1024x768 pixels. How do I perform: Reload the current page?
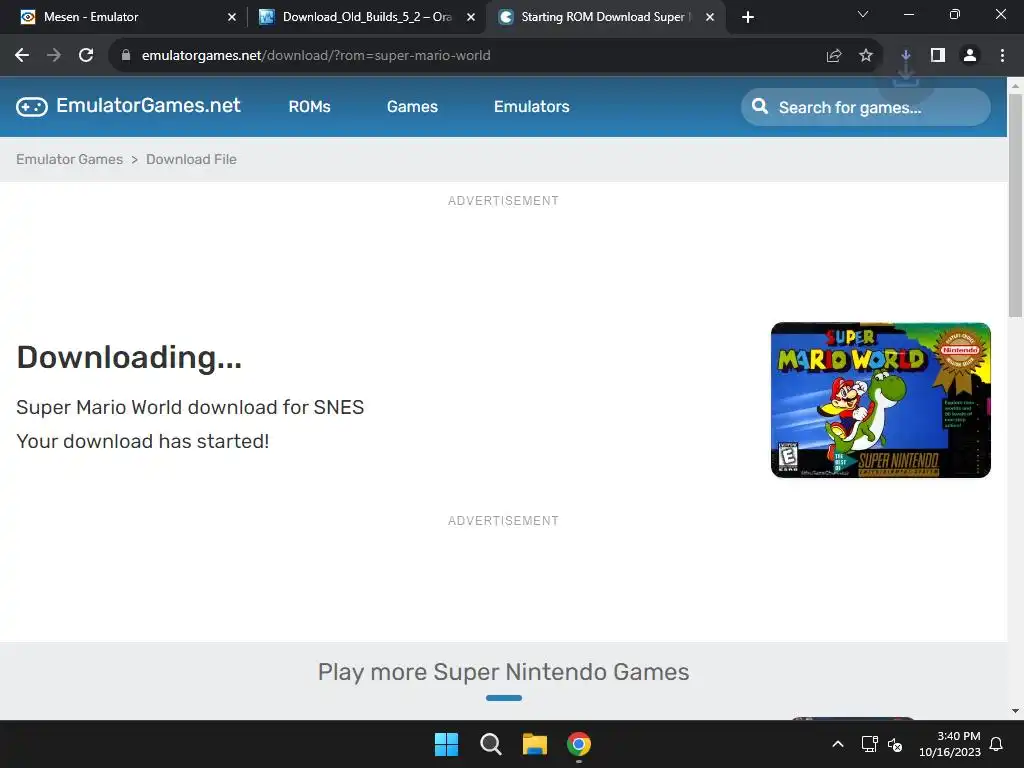86,56
